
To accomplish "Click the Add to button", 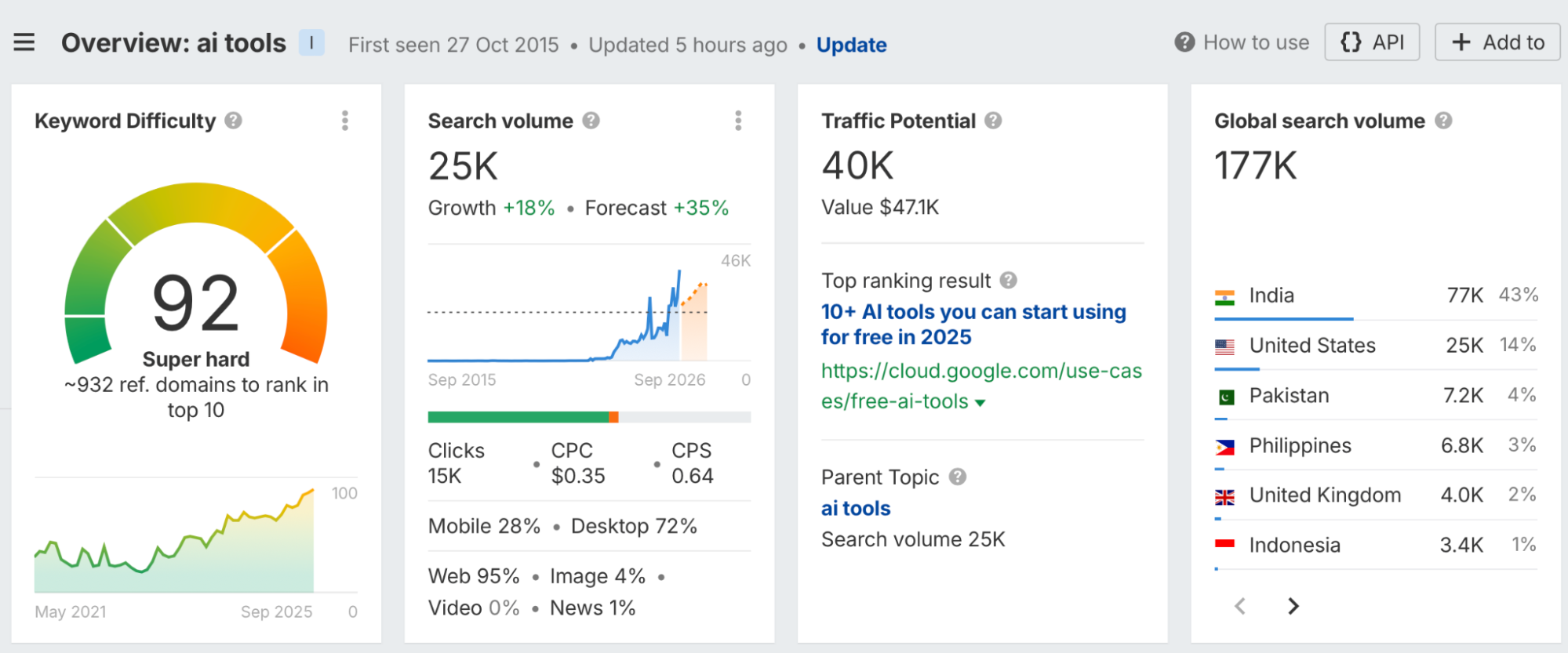I will click(x=1497, y=42).
